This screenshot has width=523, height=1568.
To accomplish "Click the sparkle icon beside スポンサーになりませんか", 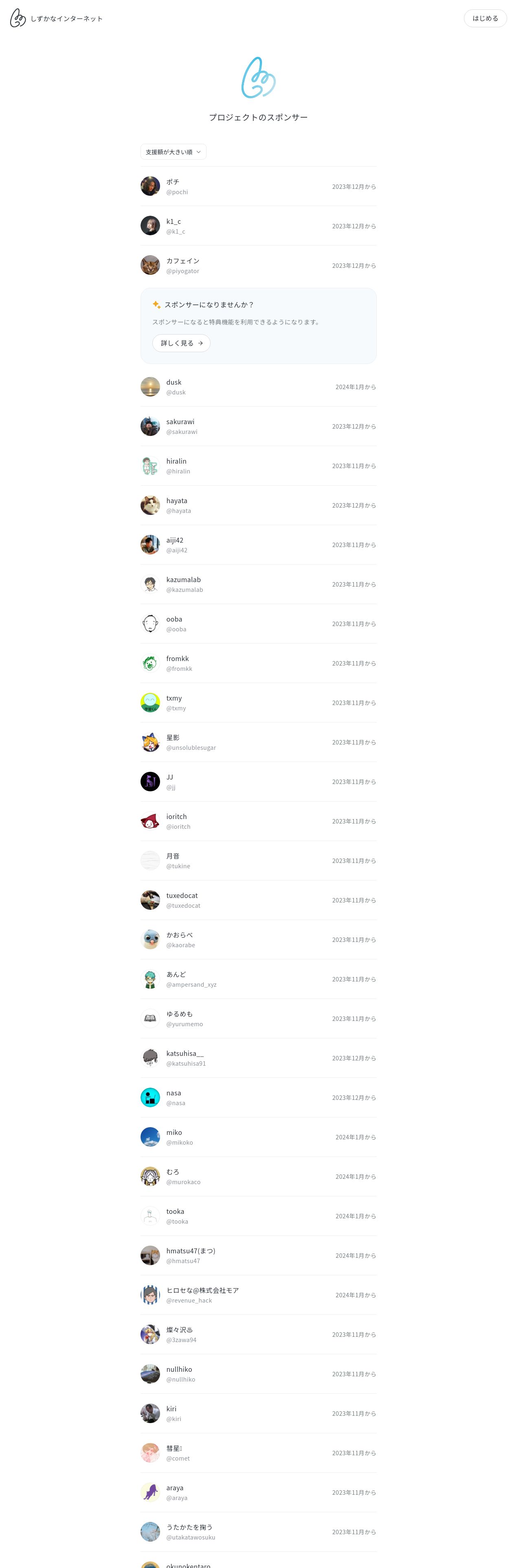I will click(156, 304).
